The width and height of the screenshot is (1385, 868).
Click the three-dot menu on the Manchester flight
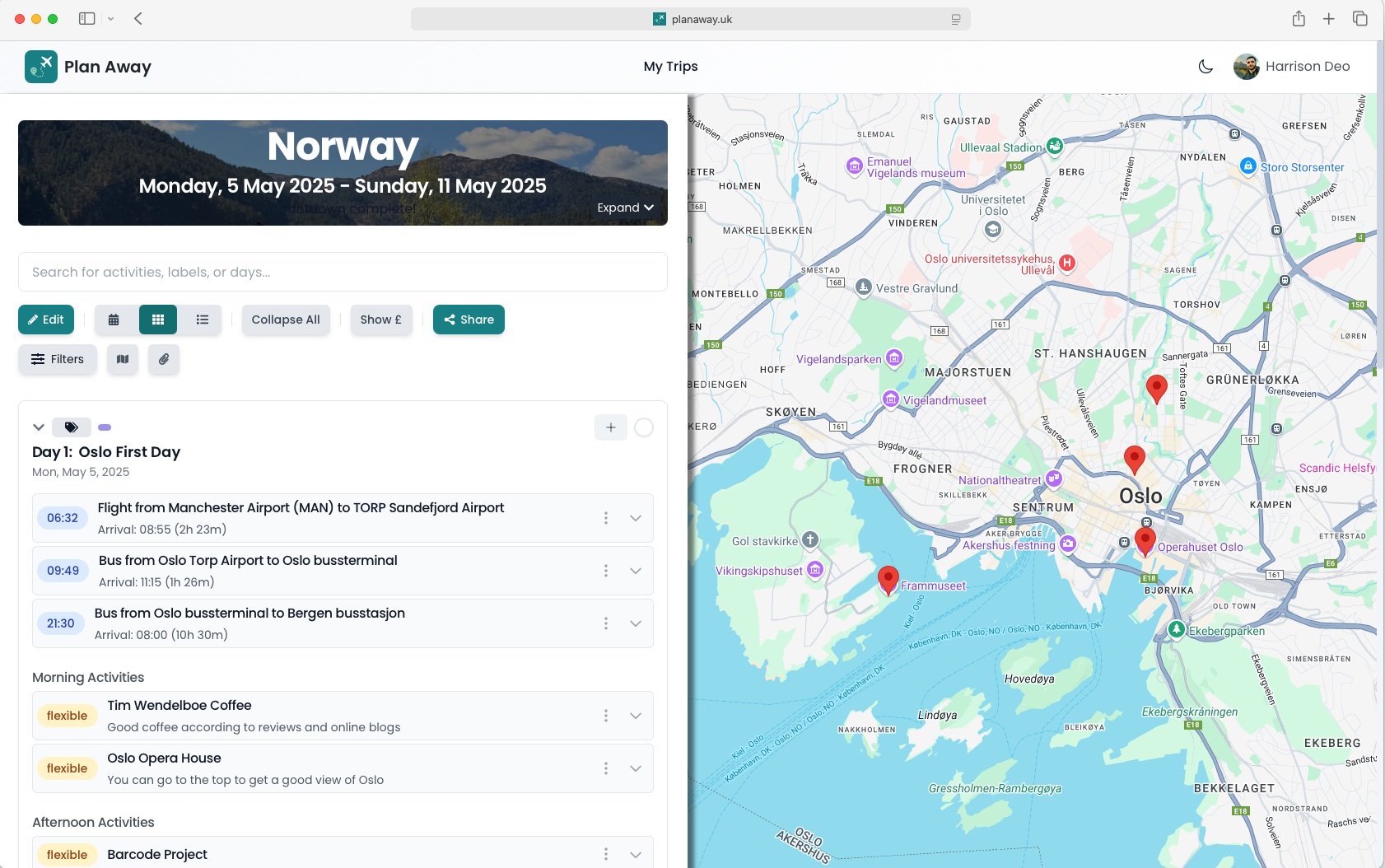click(605, 518)
